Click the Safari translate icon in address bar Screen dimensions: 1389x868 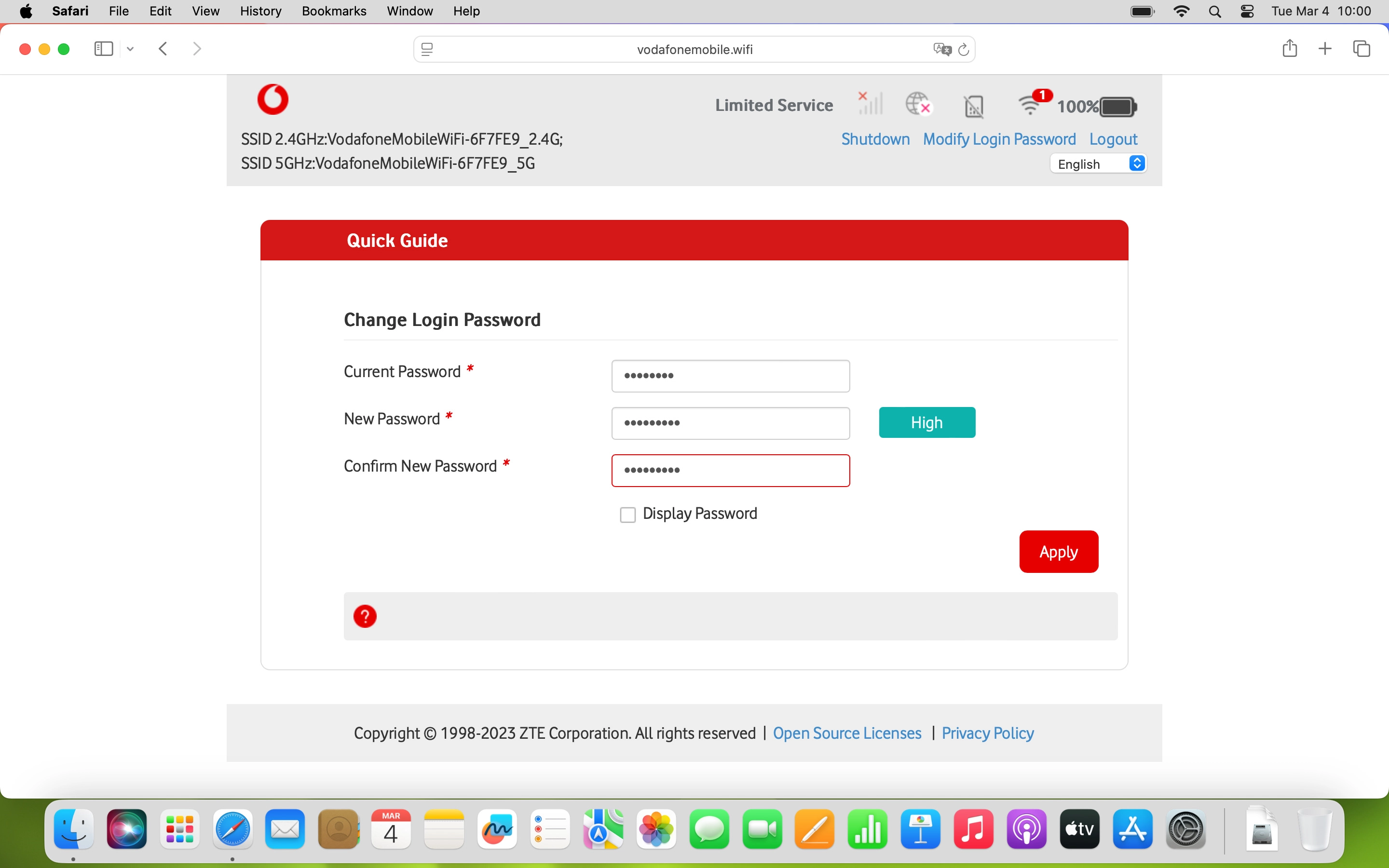click(x=941, y=49)
